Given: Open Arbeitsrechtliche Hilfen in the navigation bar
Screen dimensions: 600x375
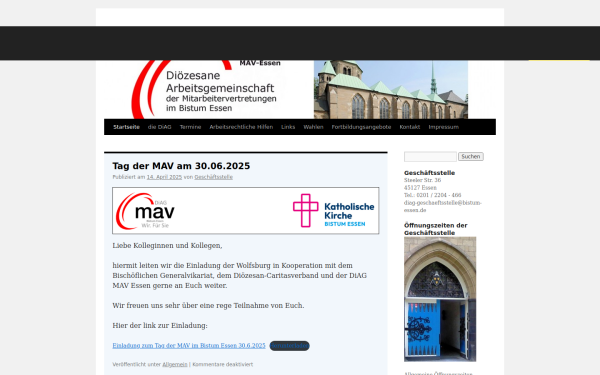Looking at the screenshot, I should pyautogui.click(x=241, y=127).
